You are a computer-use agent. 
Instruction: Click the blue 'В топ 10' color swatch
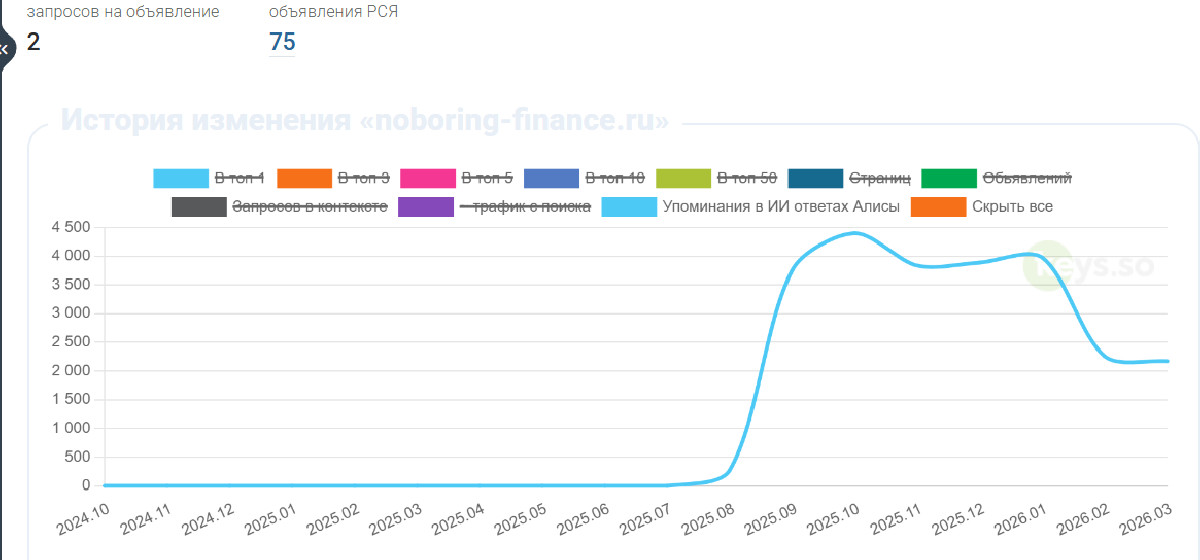(x=551, y=178)
